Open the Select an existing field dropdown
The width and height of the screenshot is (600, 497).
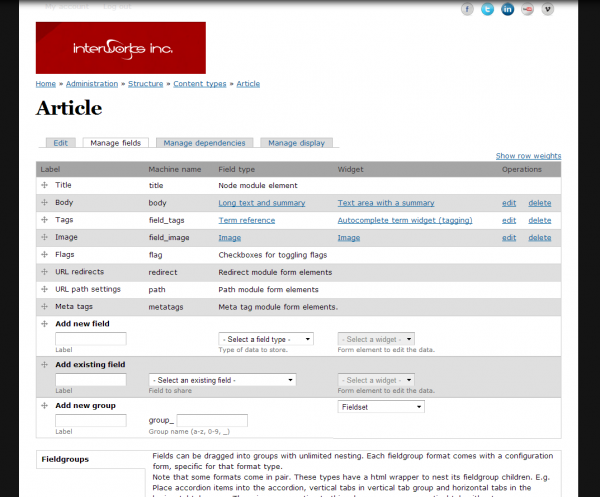coord(222,380)
